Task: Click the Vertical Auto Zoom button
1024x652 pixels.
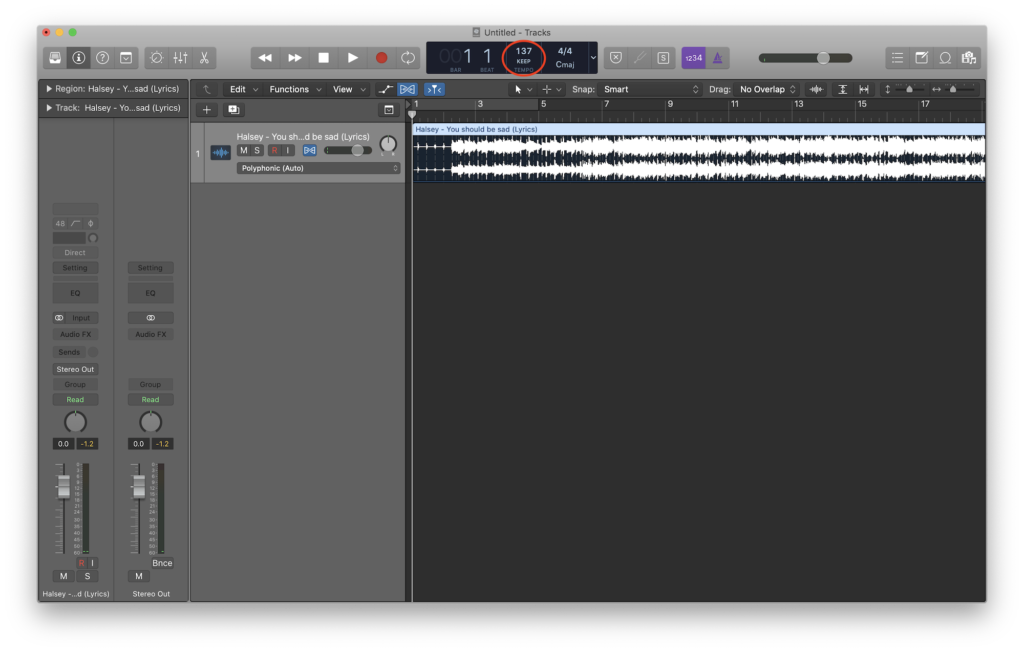Action: coord(842,90)
